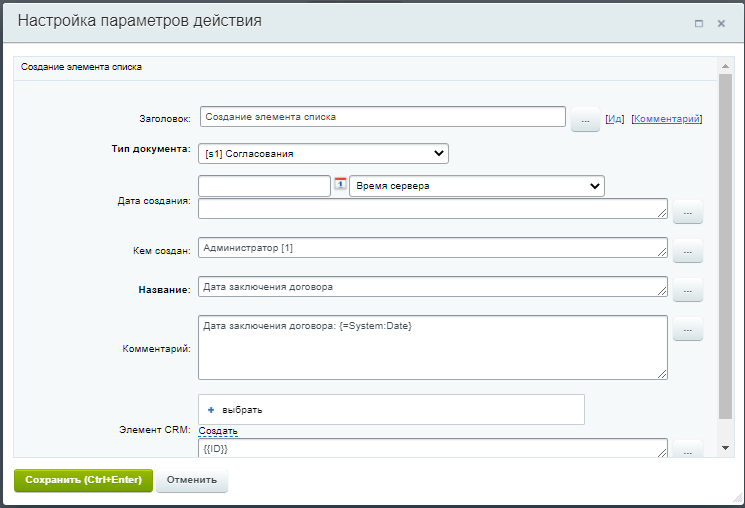745x508 pixels.
Task: Grab resize handle of Комментарий textarea
Action: pos(662,374)
